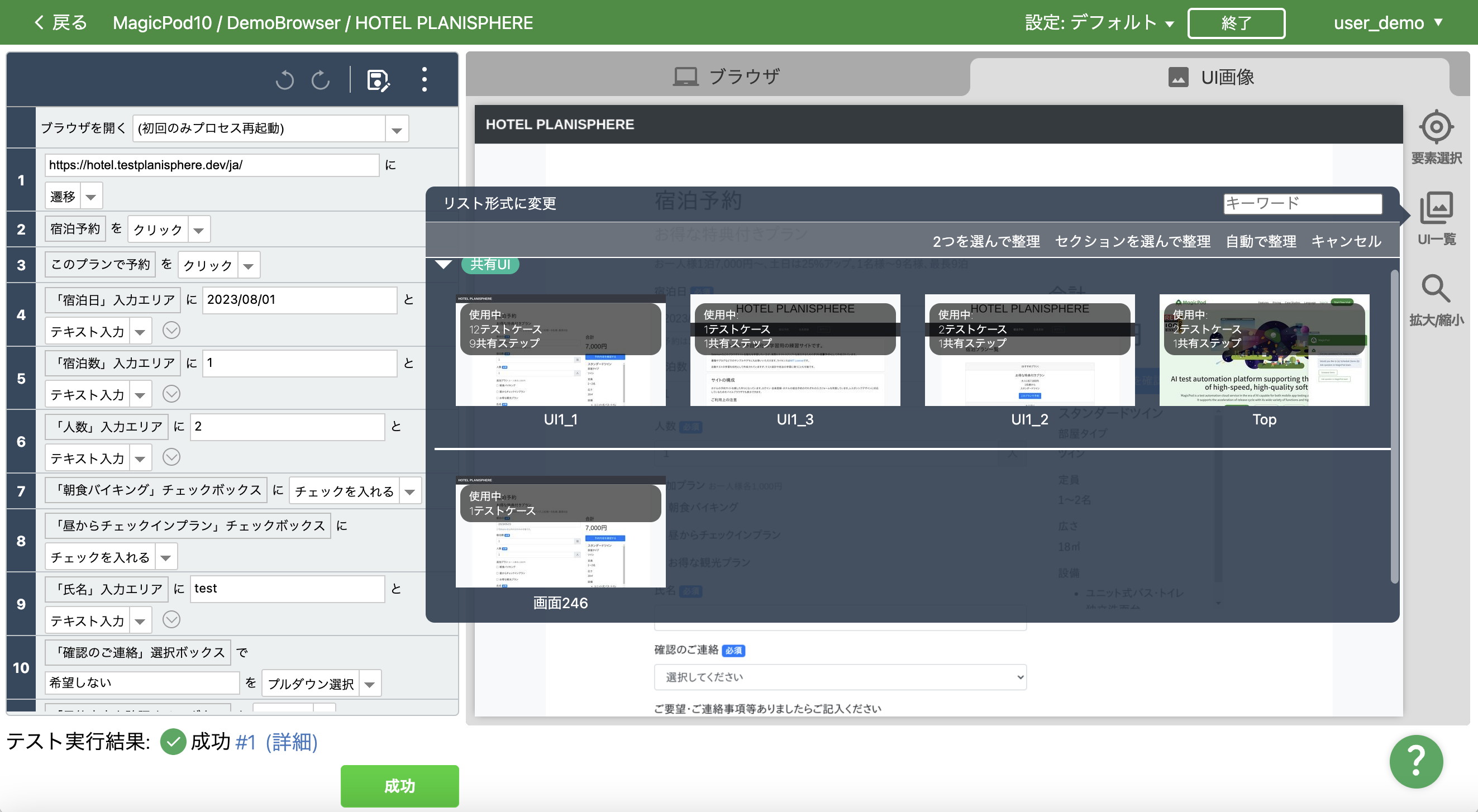Click the URL field in step 1
Viewport: 1478px width, 812px height.
pos(212,165)
